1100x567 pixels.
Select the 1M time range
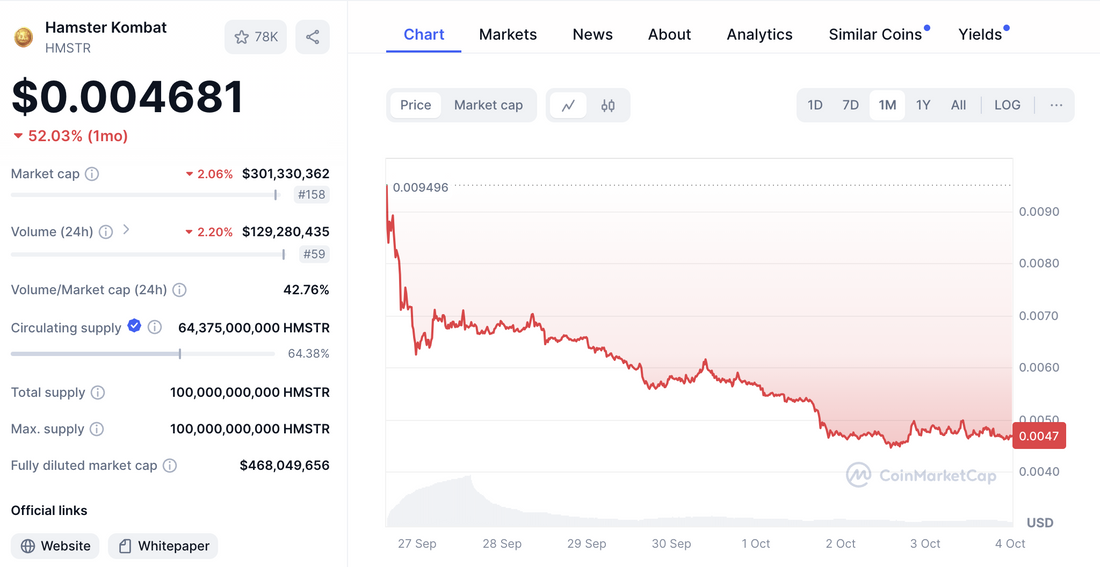(x=887, y=105)
